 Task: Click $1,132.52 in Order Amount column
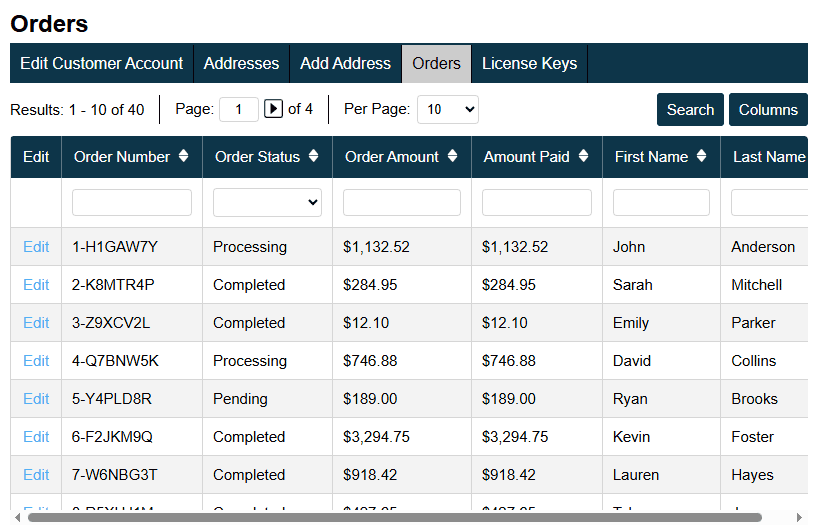pyautogui.click(x=376, y=247)
